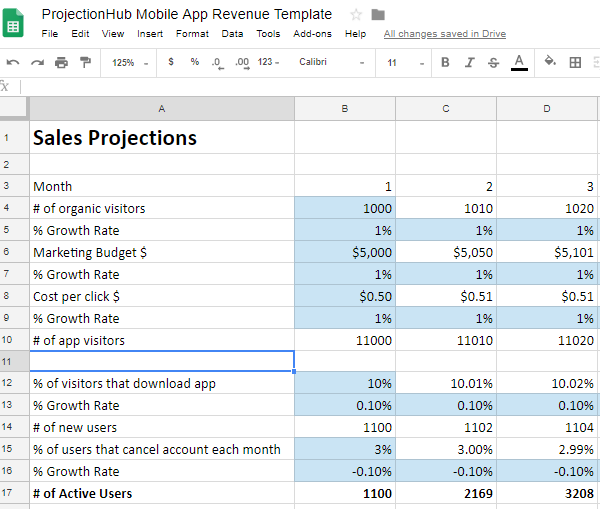Star the ProjectionHub document
The width and height of the screenshot is (600, 509).
(356, 15)
